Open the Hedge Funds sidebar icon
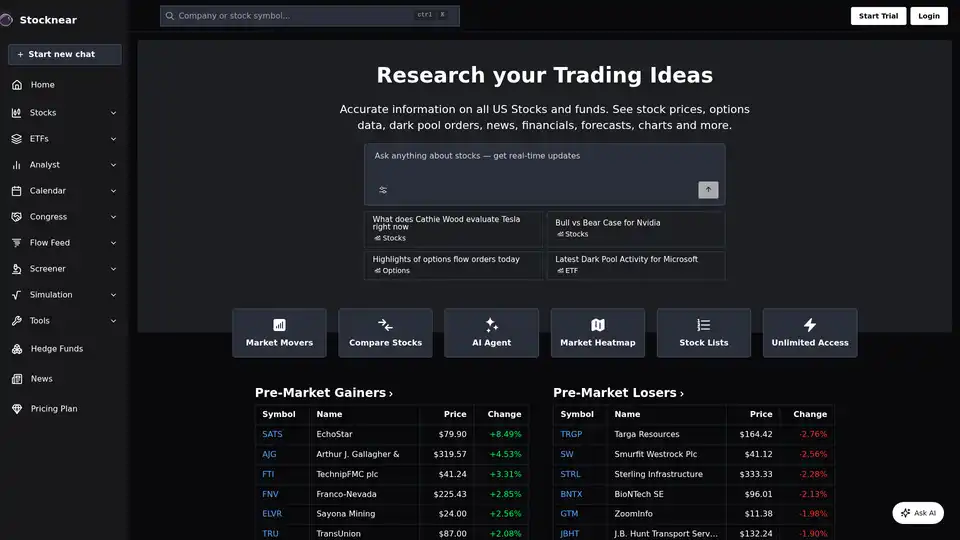Image resolution: width=960 pixels, height=540 pixels. pos(17,349)
